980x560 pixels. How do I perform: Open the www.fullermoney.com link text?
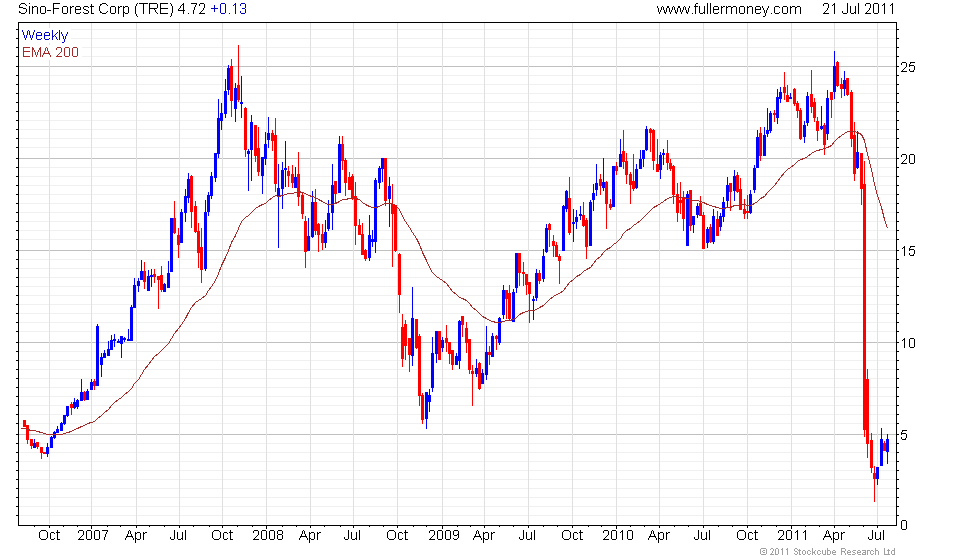[x=729, y=9]
